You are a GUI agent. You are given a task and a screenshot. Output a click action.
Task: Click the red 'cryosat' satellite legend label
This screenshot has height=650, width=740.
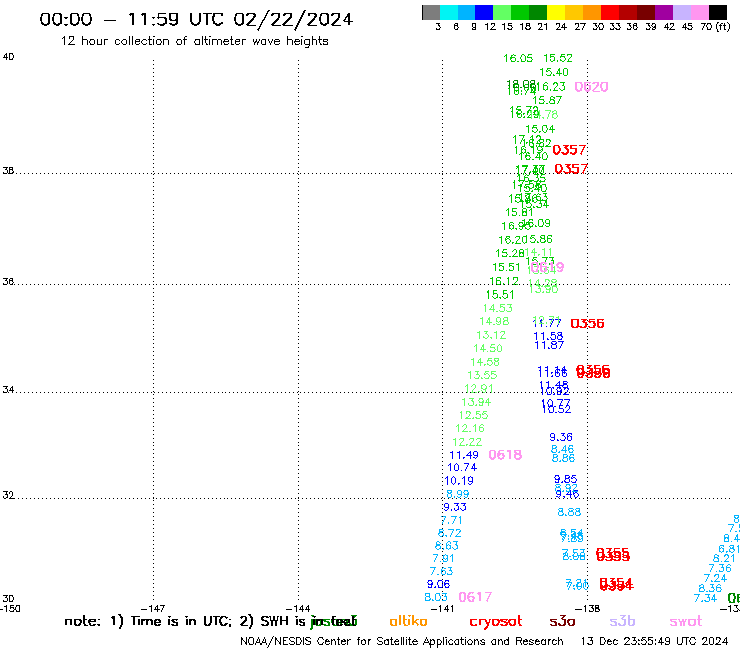[496, 622]
